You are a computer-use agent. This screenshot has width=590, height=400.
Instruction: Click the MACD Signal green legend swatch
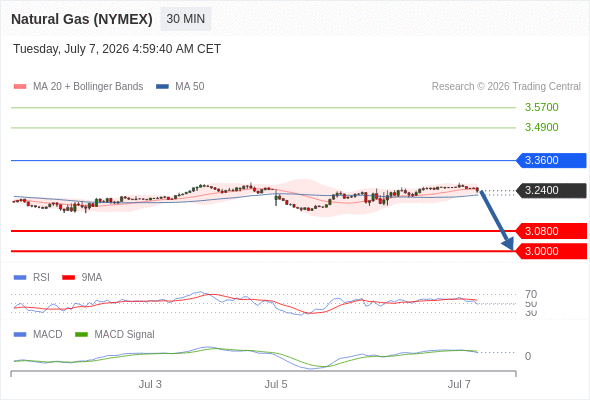(81, 334)
